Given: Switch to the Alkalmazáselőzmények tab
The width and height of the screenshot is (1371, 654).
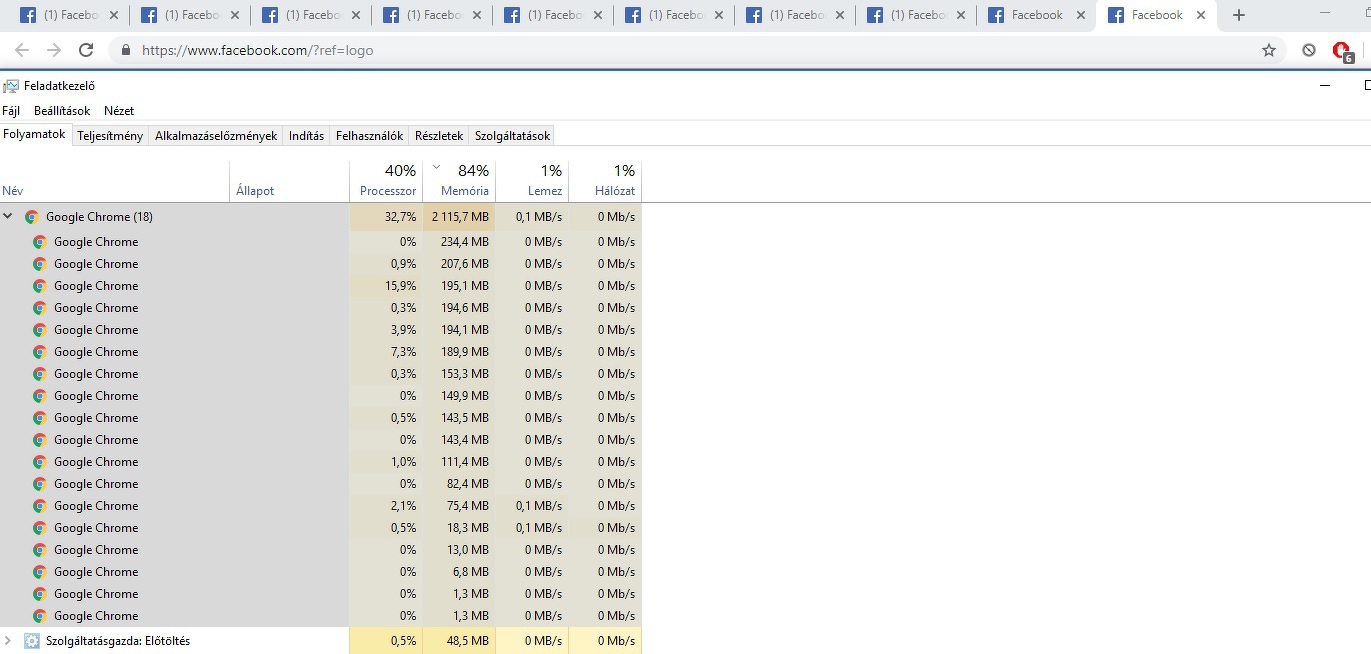Looking at the screenshot, I should click(x=216, y=136).
